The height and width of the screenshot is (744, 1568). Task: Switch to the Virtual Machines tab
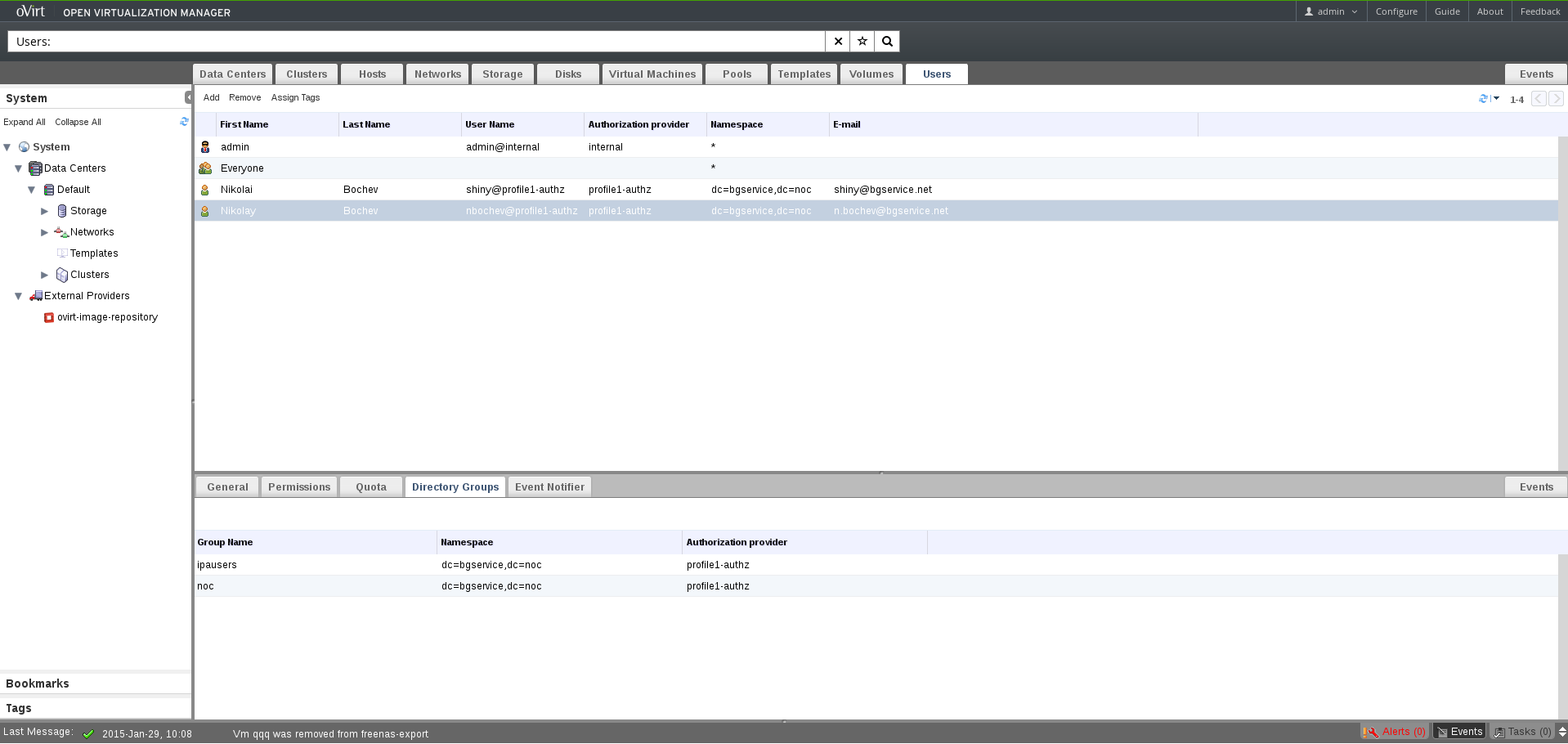[652, 74]
